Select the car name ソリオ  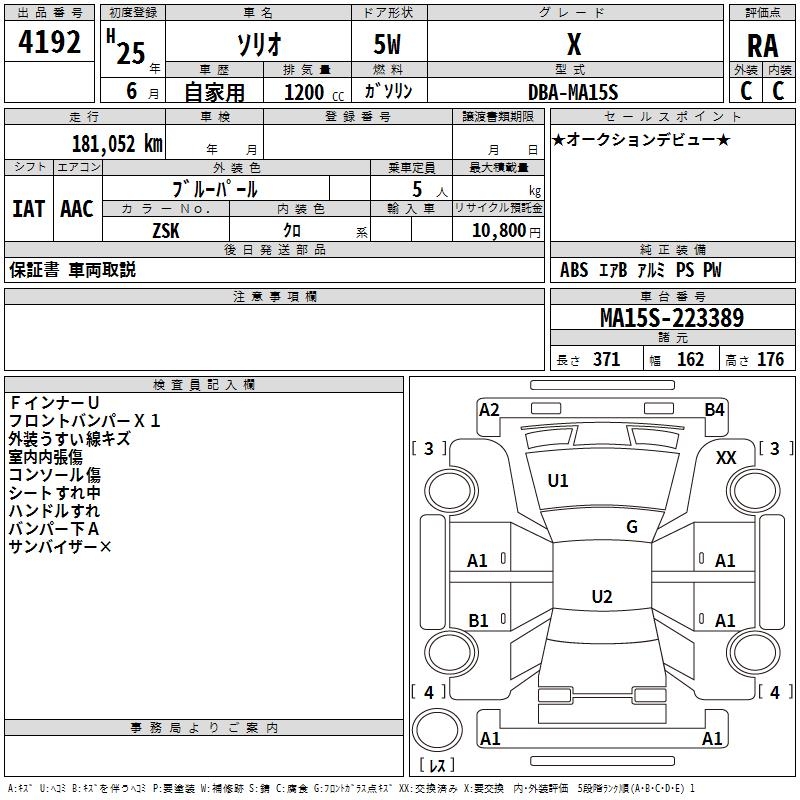257,45
